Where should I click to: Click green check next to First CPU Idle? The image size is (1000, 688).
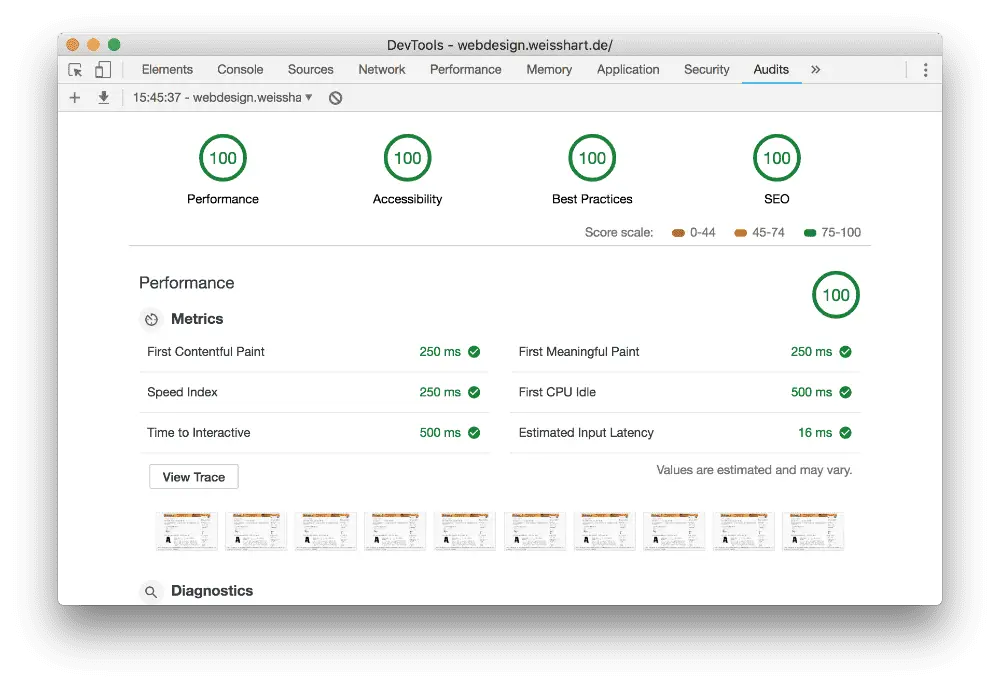point(846,392)
